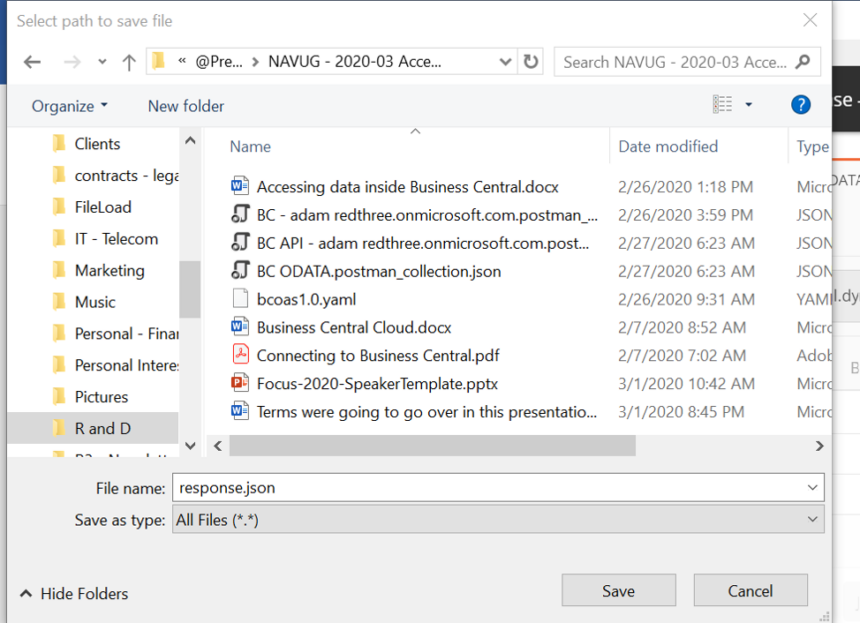This screenshot has height=623, width=860.
Task: Refresh the current folder view
Action: point(530,61)
